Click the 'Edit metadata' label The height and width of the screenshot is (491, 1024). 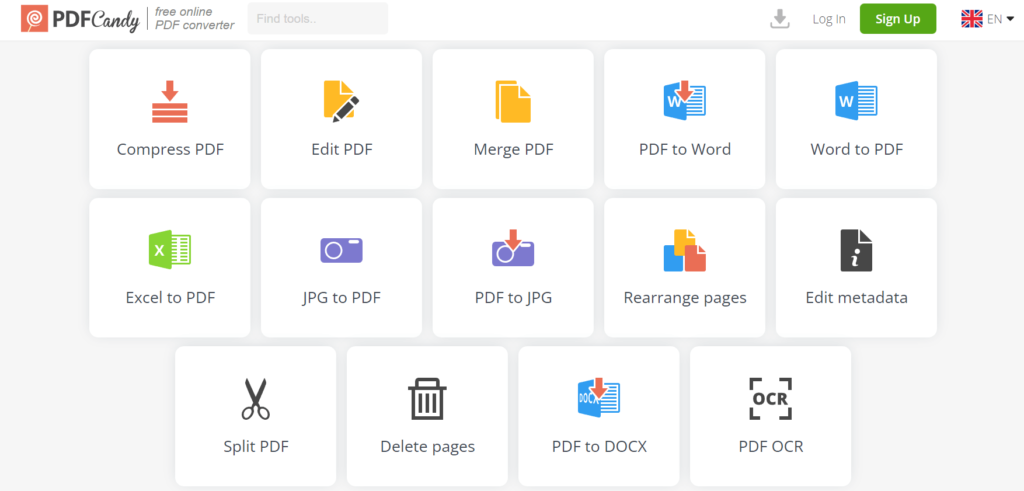[x=856, y=298]
